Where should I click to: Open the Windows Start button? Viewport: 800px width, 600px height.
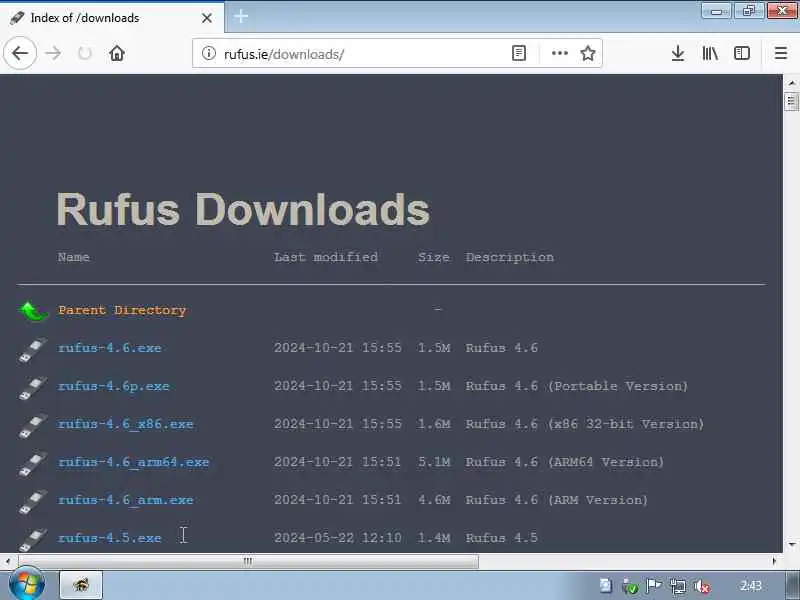tap(27, 585)
